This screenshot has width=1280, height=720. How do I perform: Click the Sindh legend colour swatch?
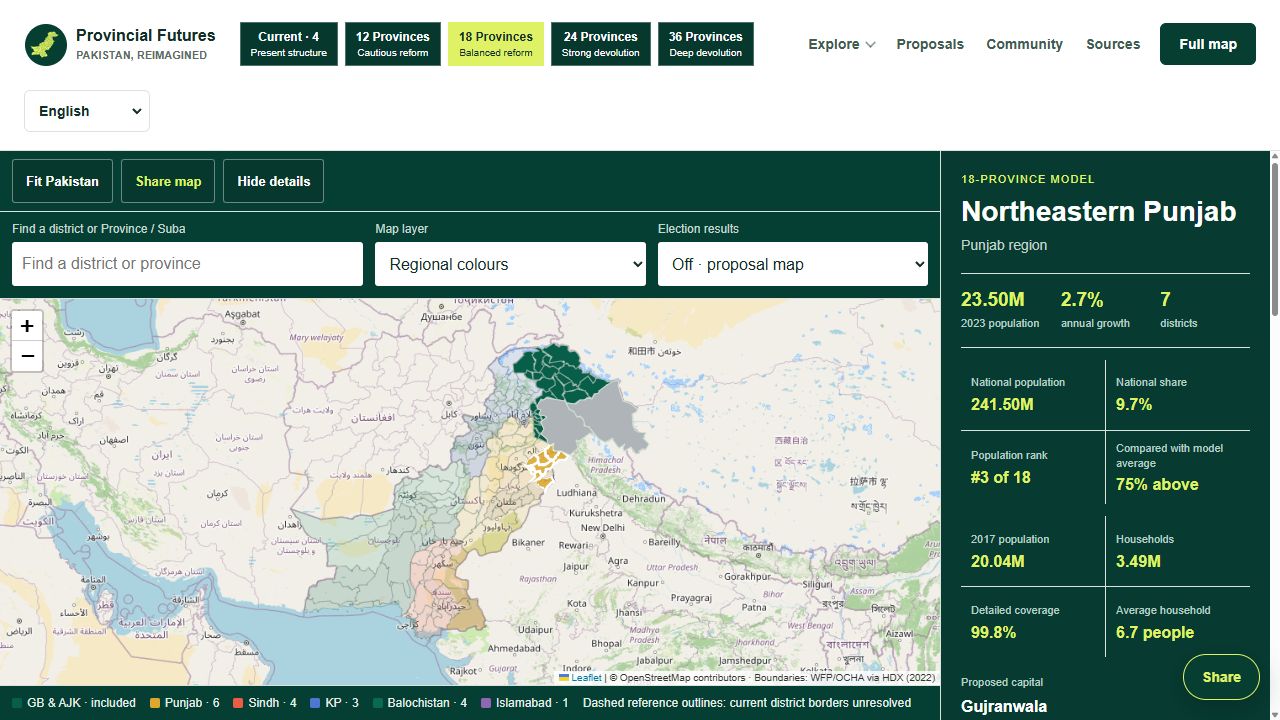click(x=238, y=703)
